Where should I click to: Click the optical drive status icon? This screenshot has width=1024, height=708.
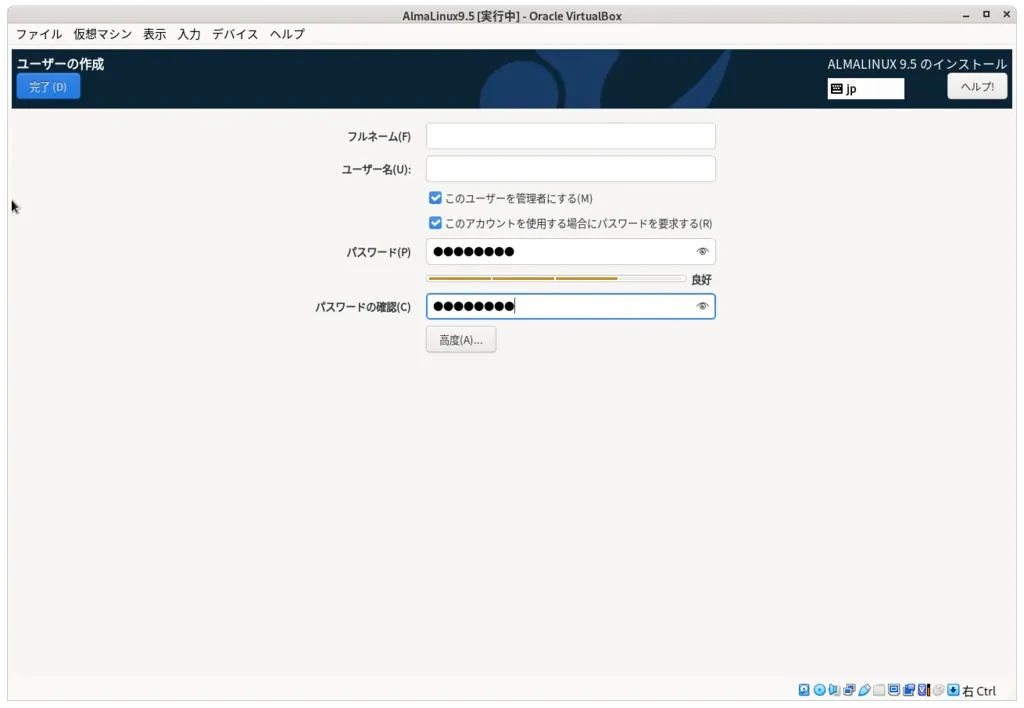[820, 690]
